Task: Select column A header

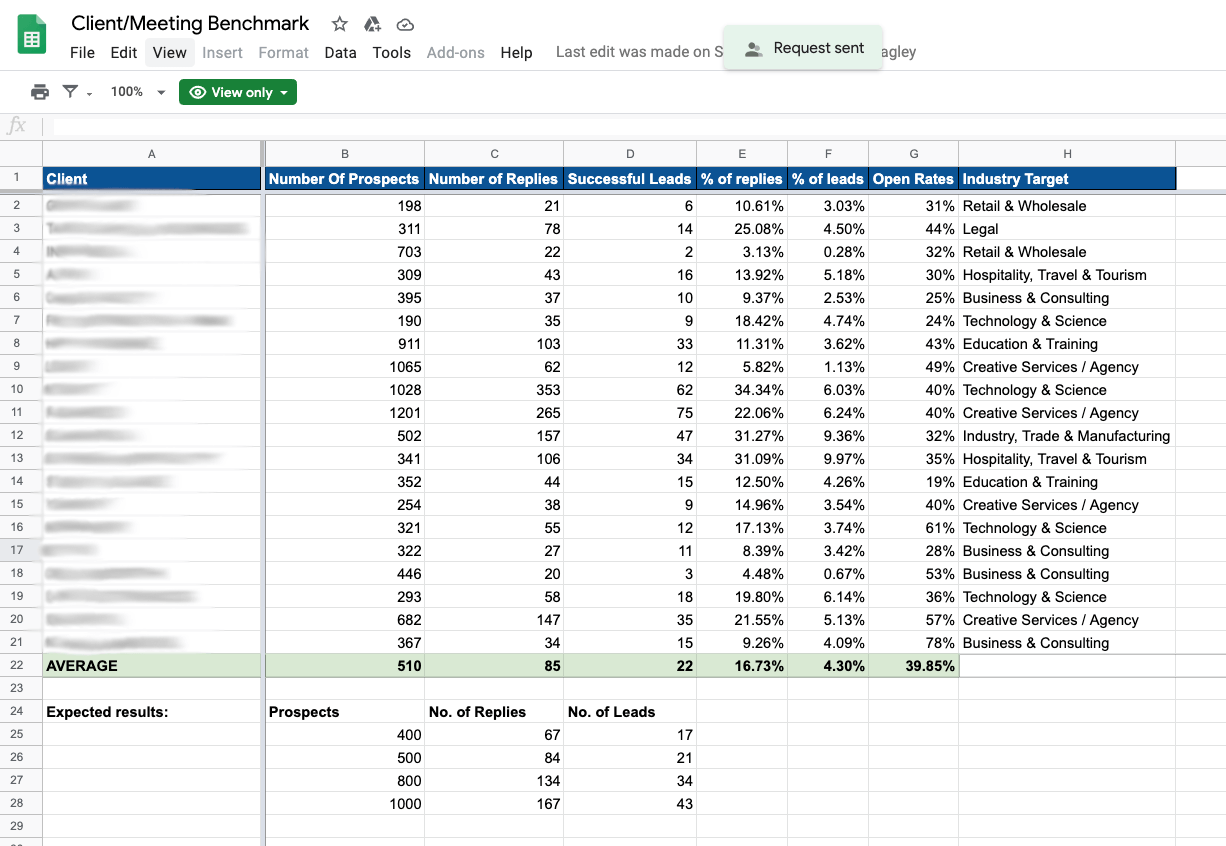Action: [x=152, y=154]
